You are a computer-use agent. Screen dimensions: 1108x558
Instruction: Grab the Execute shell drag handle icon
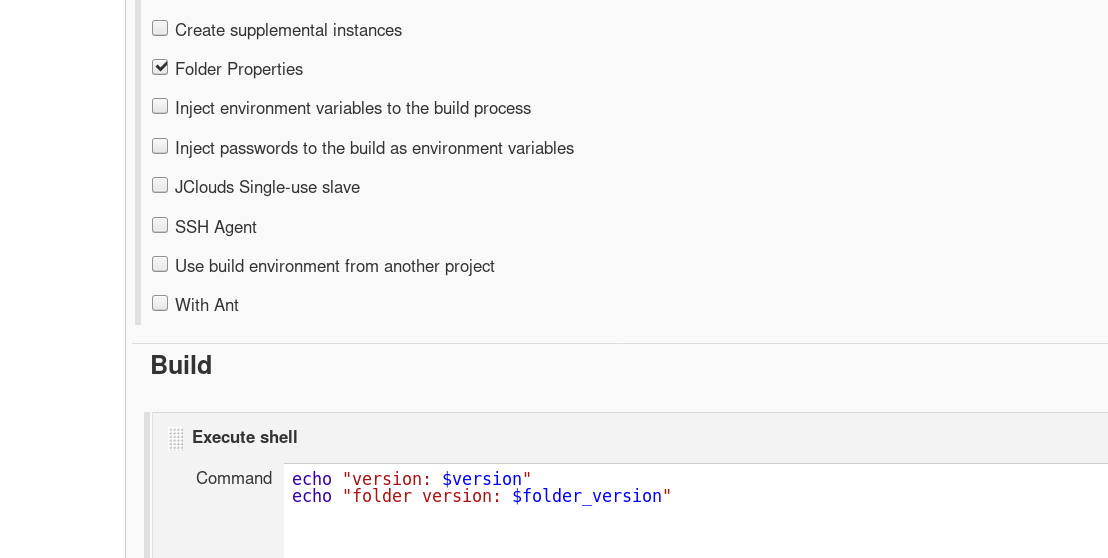176,438
